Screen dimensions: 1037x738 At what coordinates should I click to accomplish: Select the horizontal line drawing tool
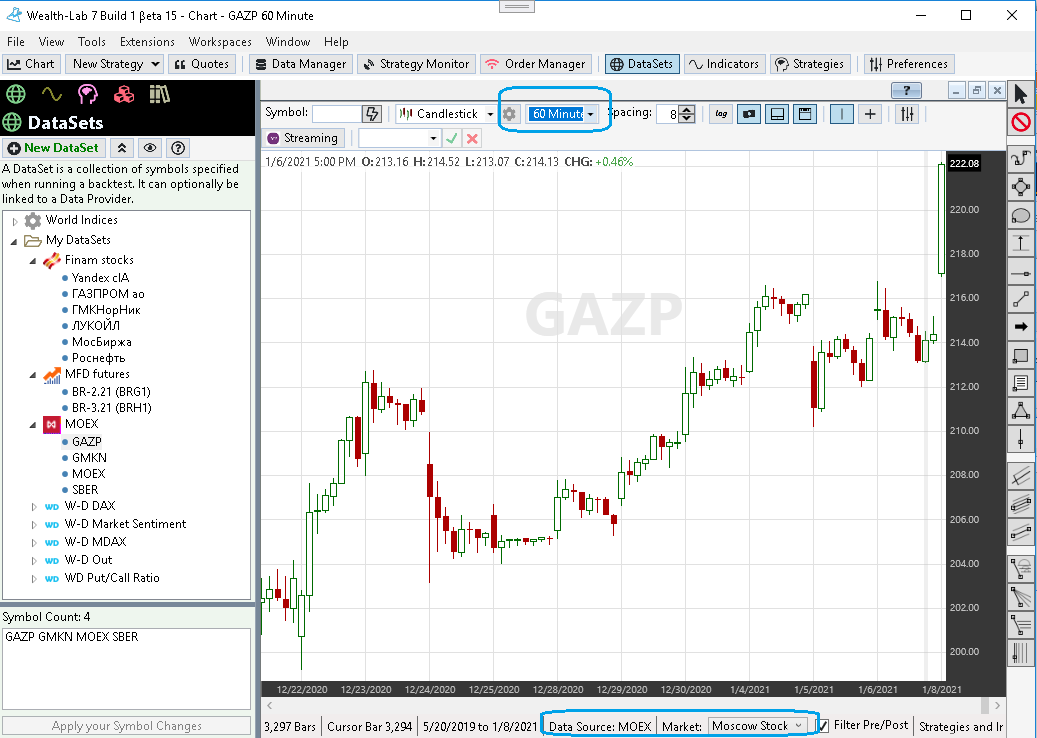tap(1020, 272)
